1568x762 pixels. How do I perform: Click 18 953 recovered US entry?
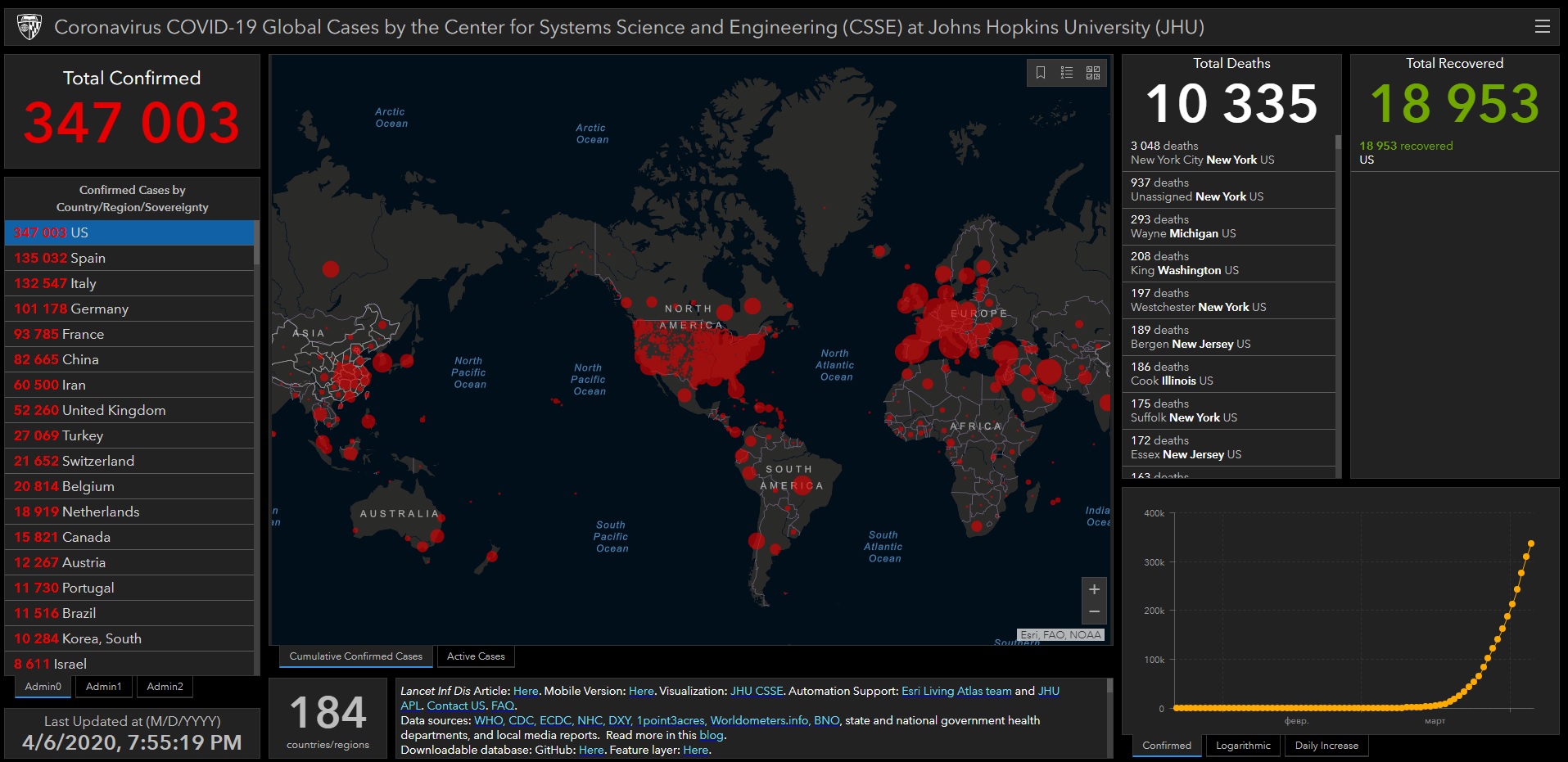[1454, 153]
